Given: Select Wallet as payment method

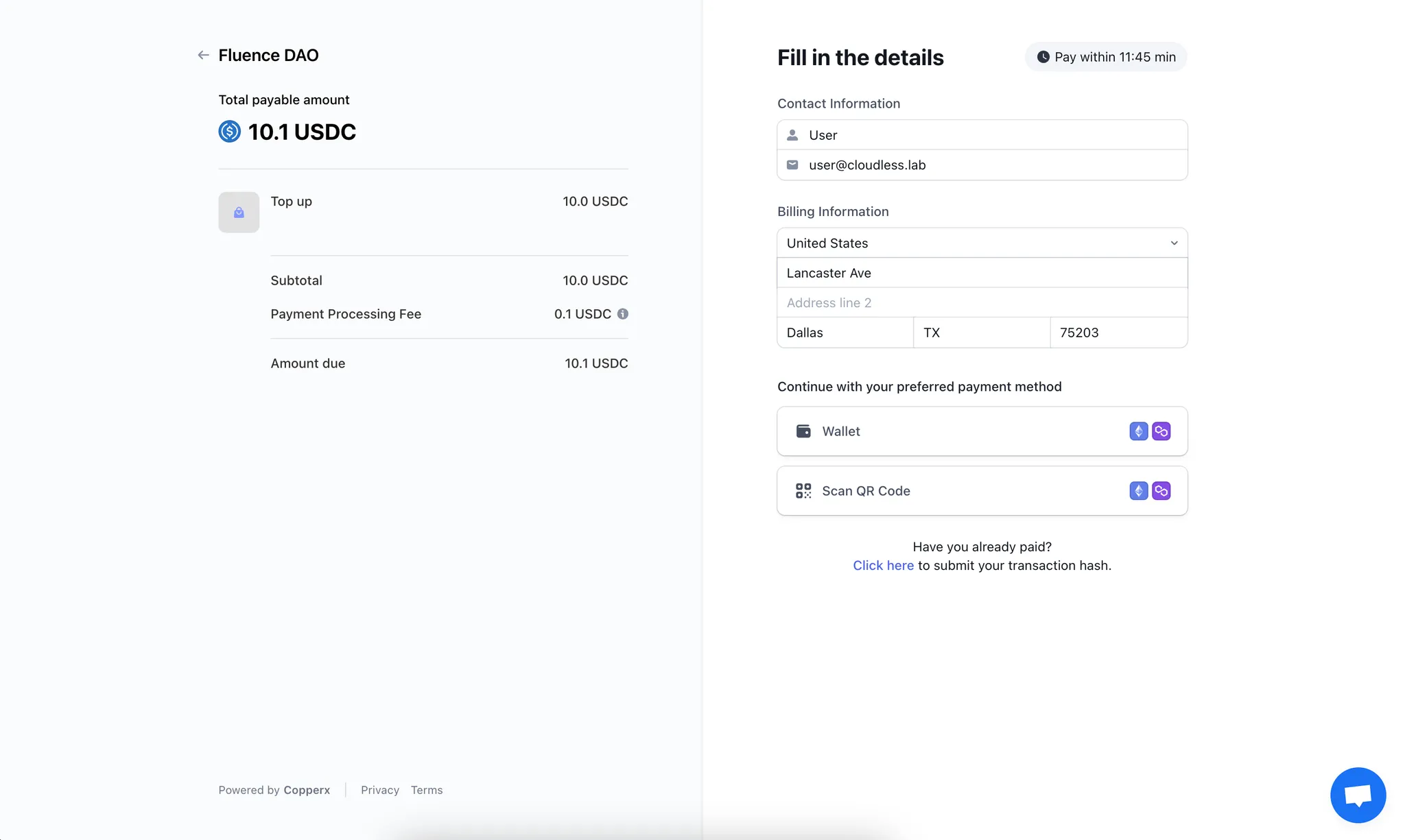Looking at the screenshot, I should click(x=960, y=431).
